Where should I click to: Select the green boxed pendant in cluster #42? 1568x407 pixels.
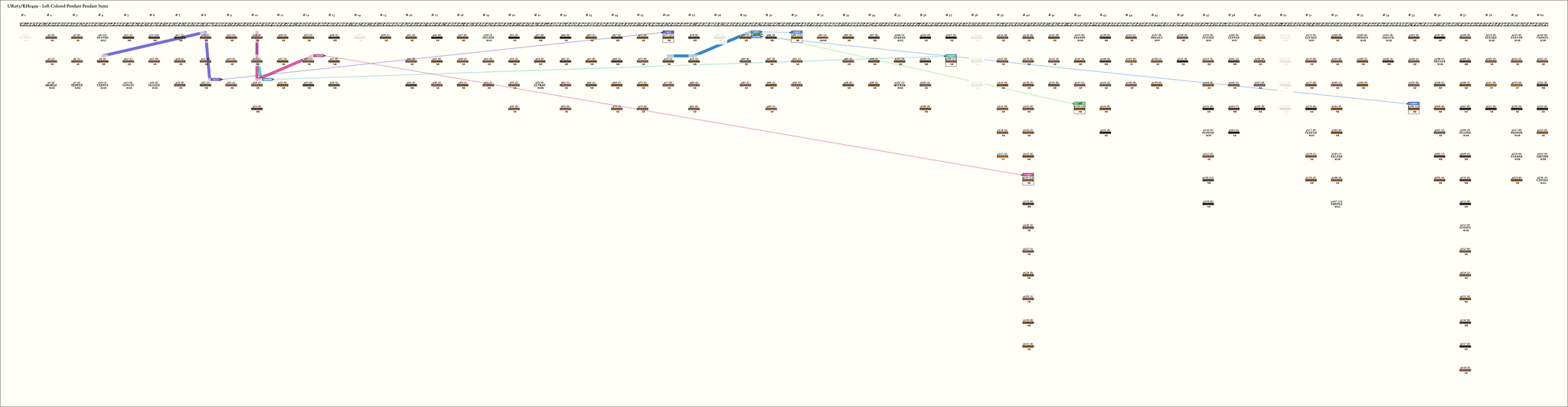tap(1079, 108)
